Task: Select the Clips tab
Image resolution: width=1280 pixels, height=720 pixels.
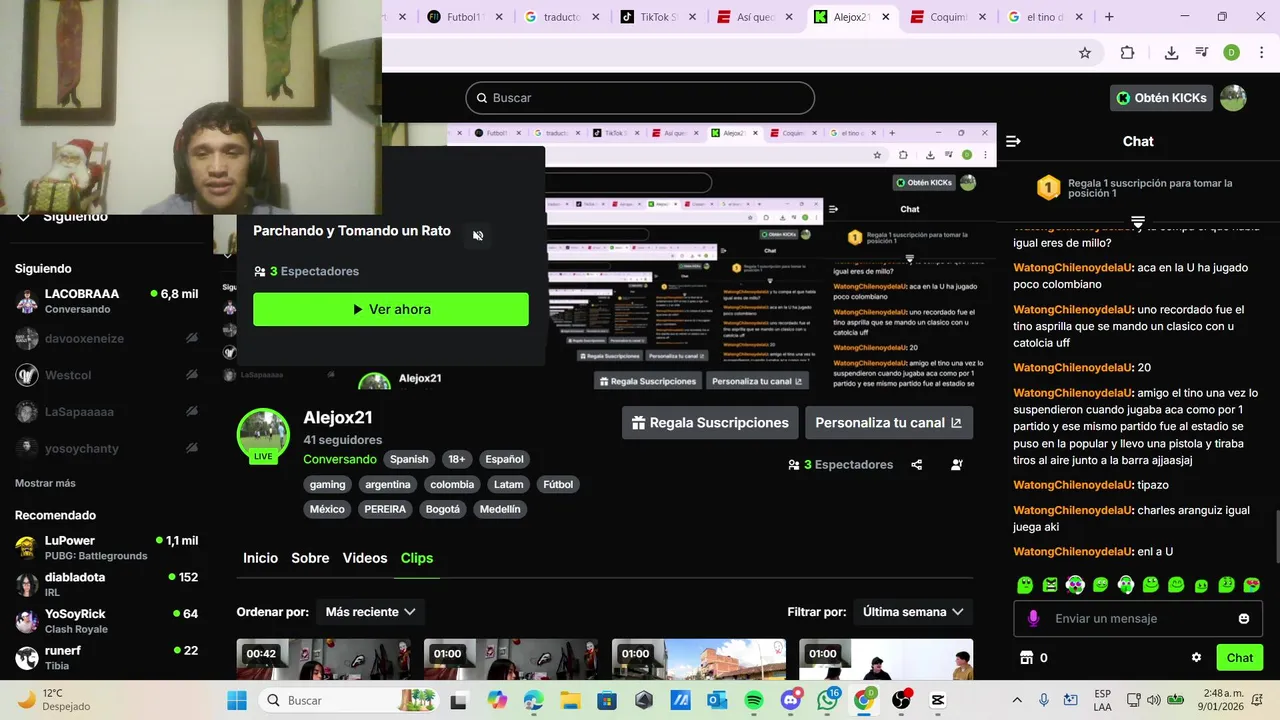Action: 417,558
